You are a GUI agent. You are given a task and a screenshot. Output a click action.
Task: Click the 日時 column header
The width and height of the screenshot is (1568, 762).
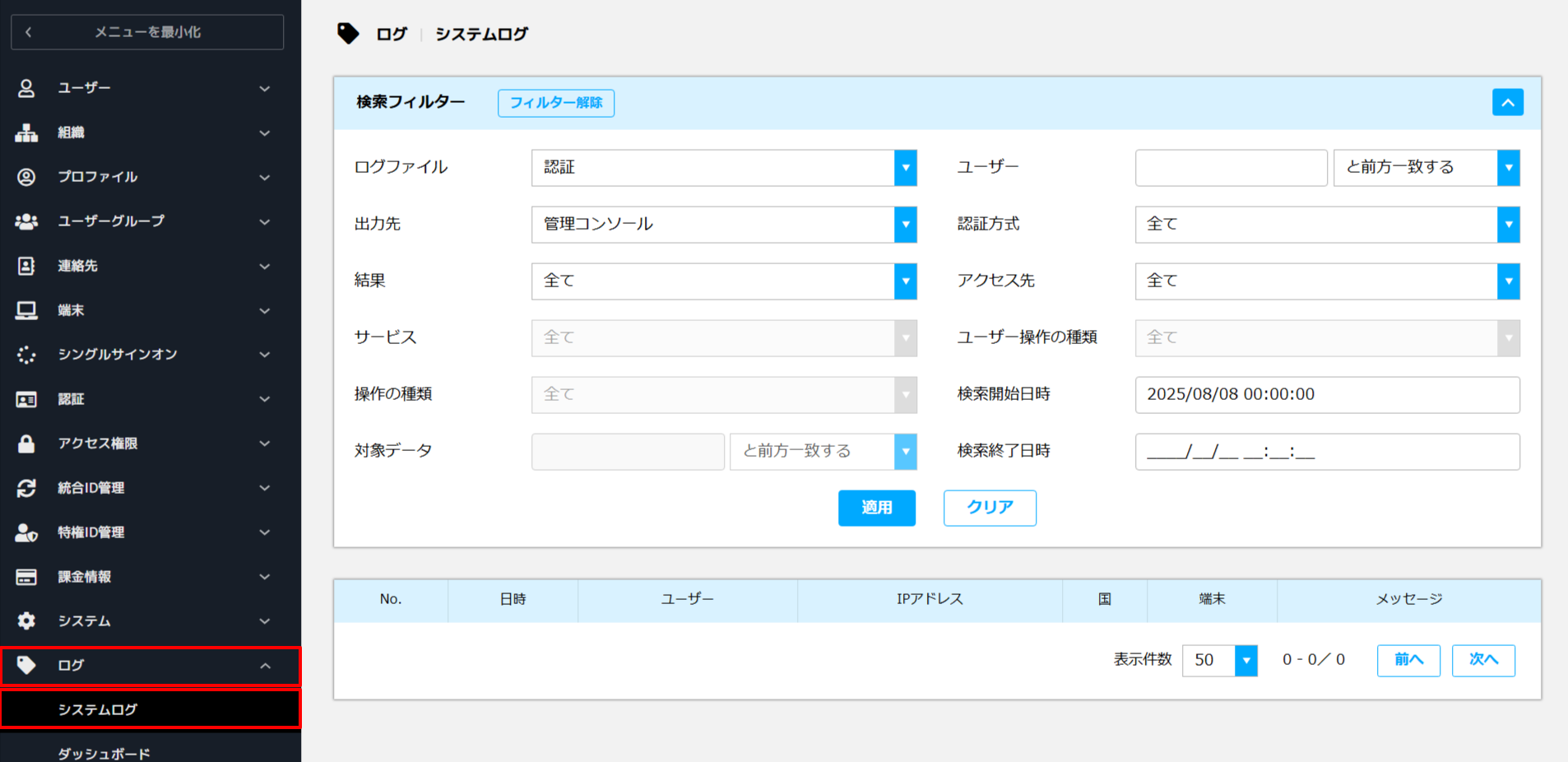tap(513, 599)
